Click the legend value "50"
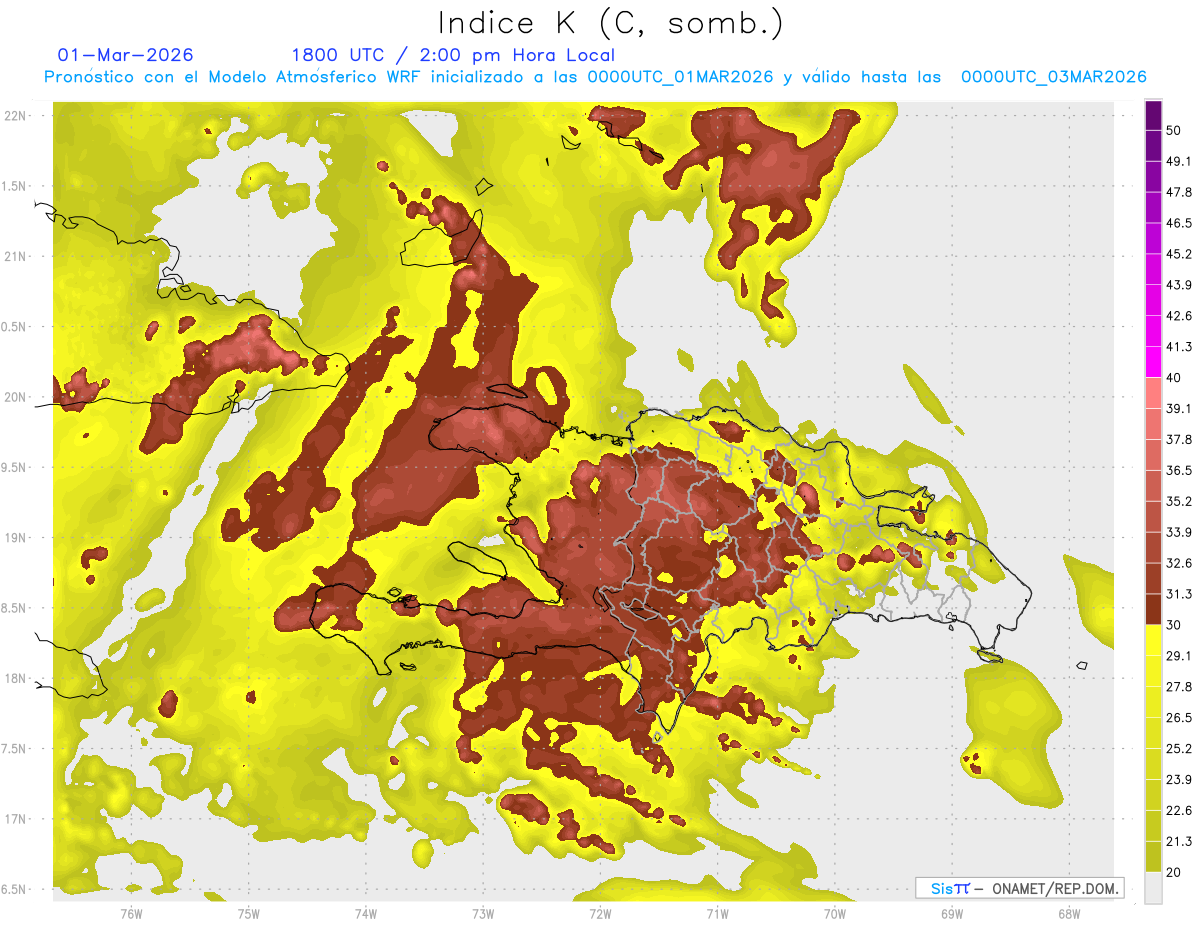 coord(1174,131)
